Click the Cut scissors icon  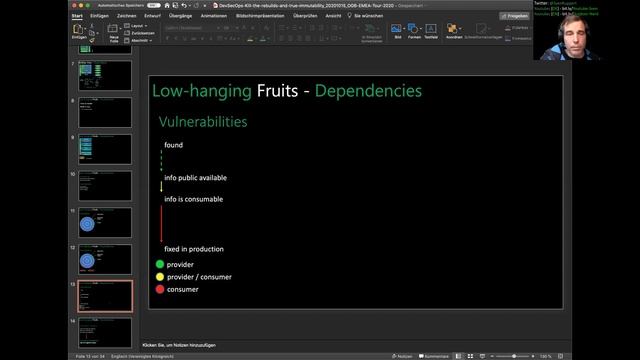pyautogui.click(x=92, y=26)
